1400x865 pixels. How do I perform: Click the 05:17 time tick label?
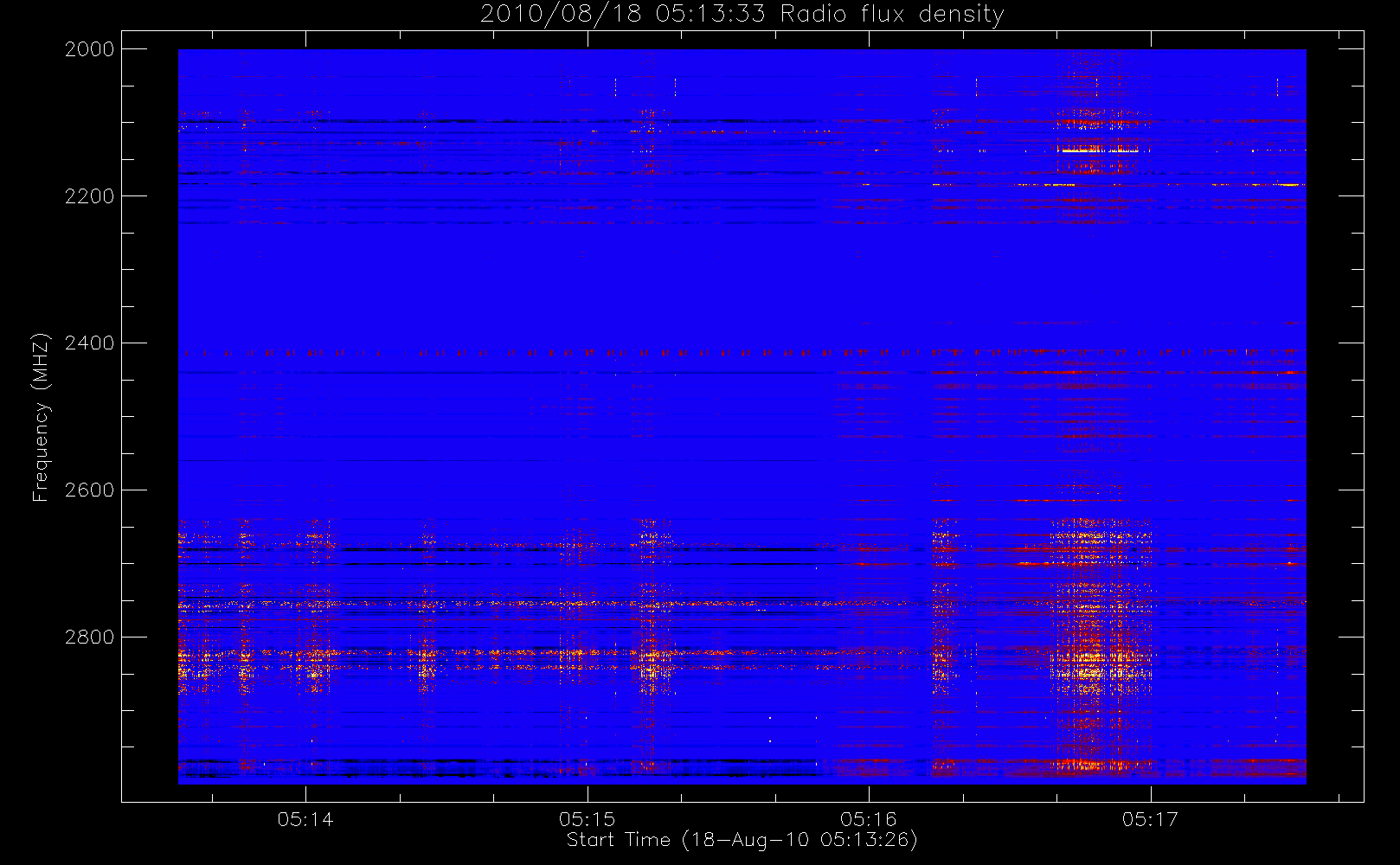pyautogui.click(x=1150, y=819)
